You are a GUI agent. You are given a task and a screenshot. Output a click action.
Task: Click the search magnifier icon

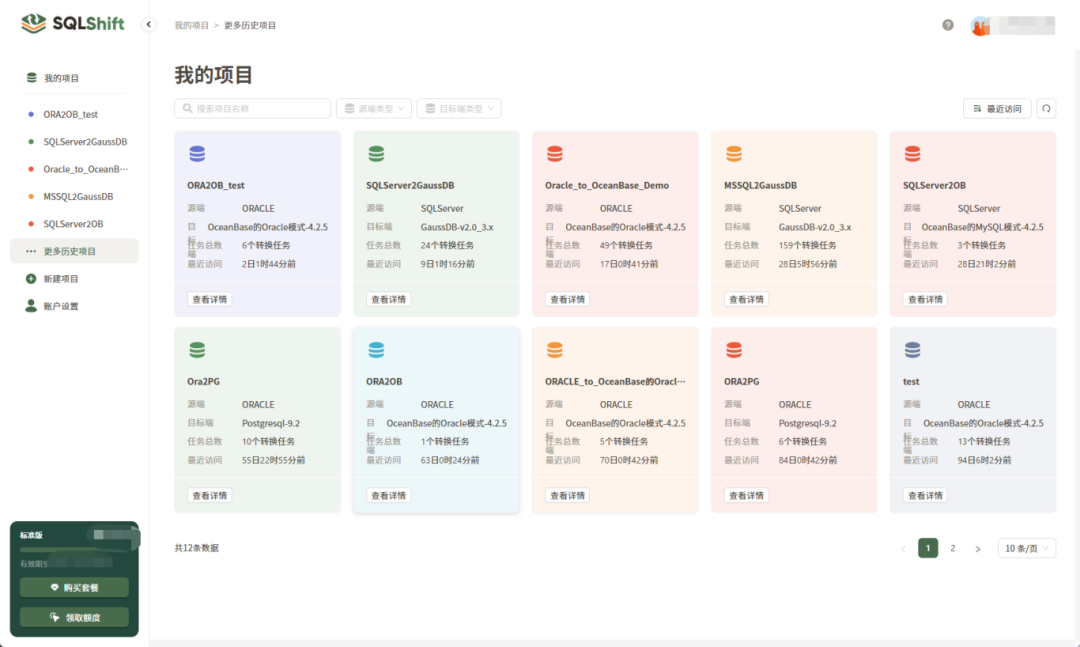187,108
